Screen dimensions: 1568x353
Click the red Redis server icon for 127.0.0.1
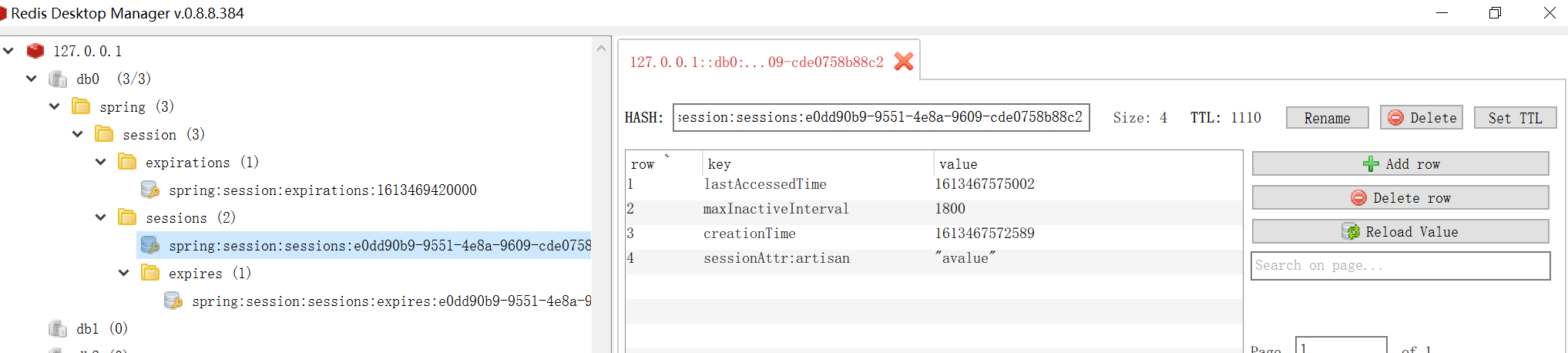35,51
